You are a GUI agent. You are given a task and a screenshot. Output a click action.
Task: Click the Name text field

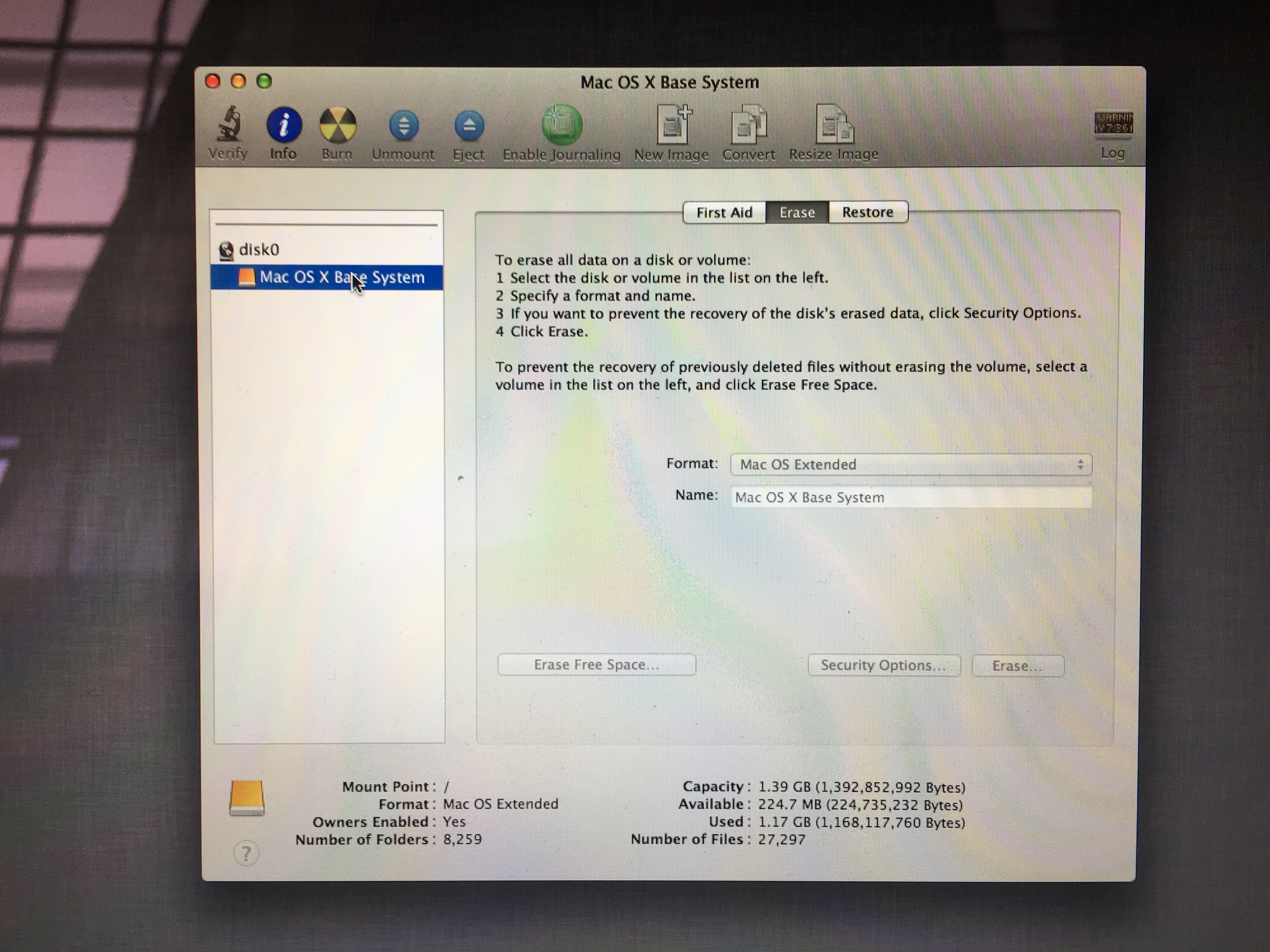click(911, 497)
